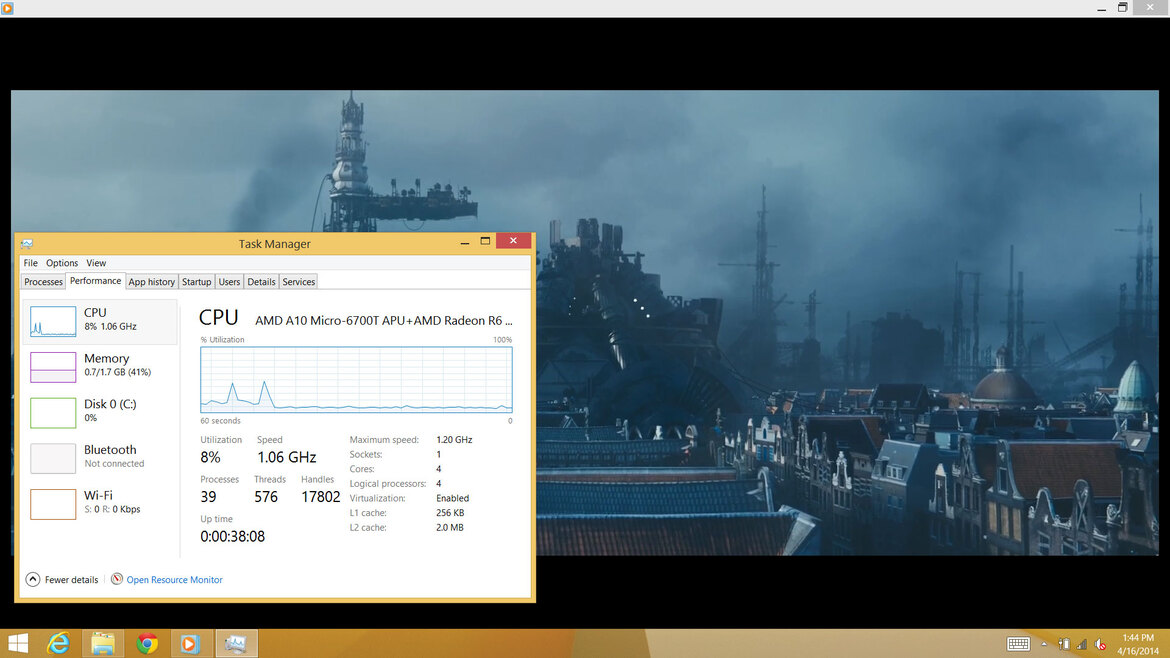Click the L2 cache 2.0 MB value

(x=449, y=527)
